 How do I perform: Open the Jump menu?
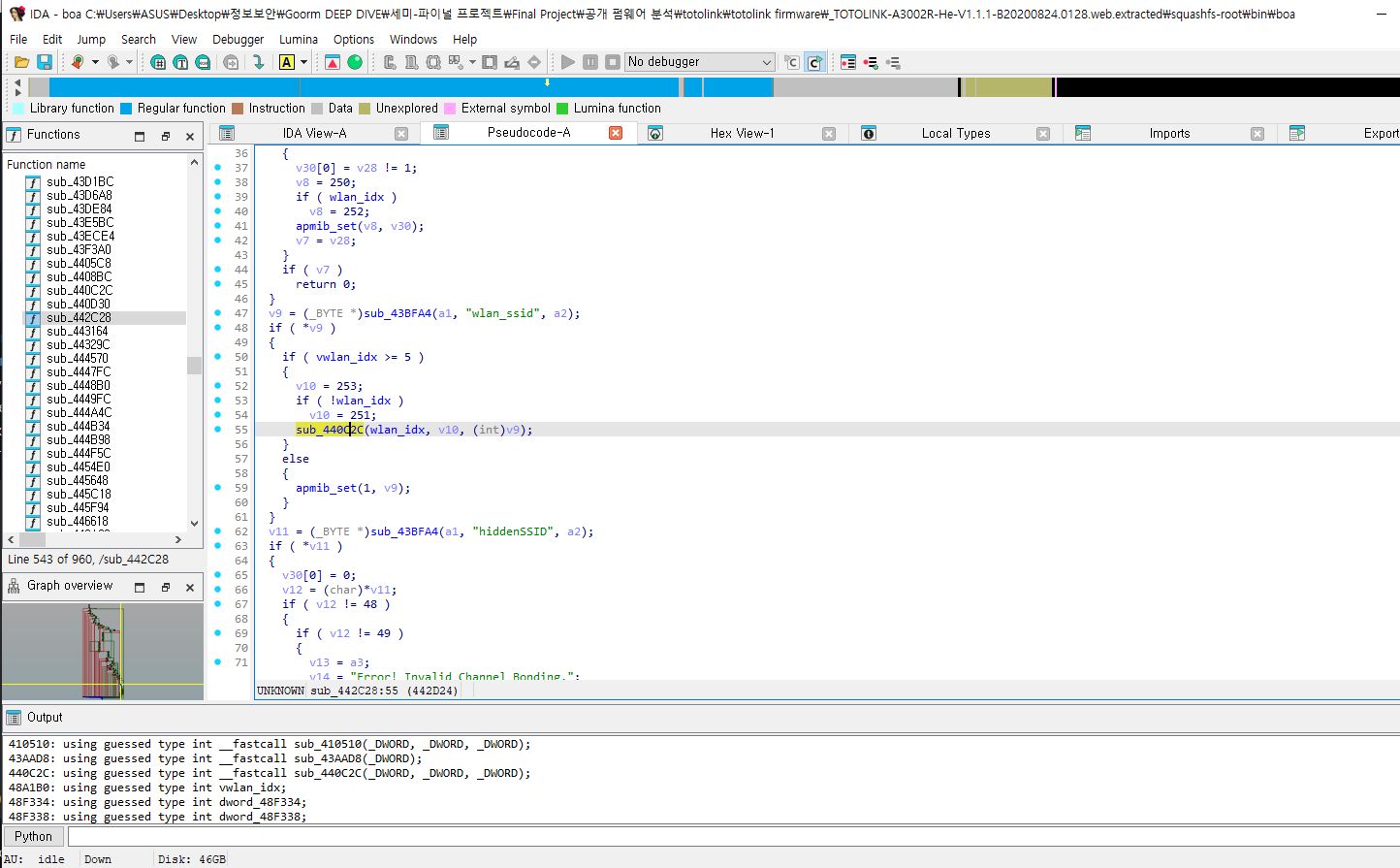91,40
